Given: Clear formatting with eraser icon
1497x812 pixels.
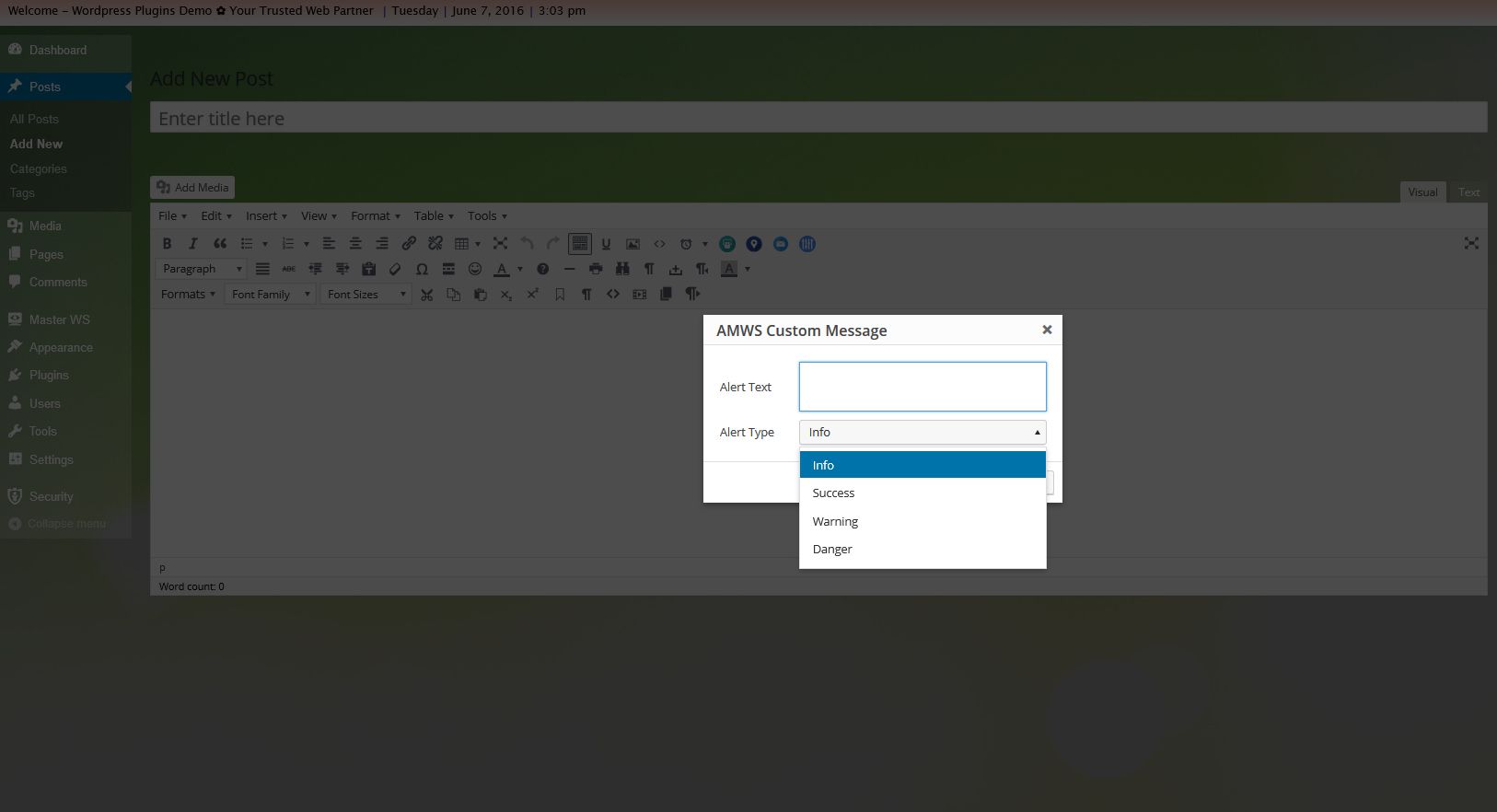Looking at the screenshot, I should (x=395, y=269).
